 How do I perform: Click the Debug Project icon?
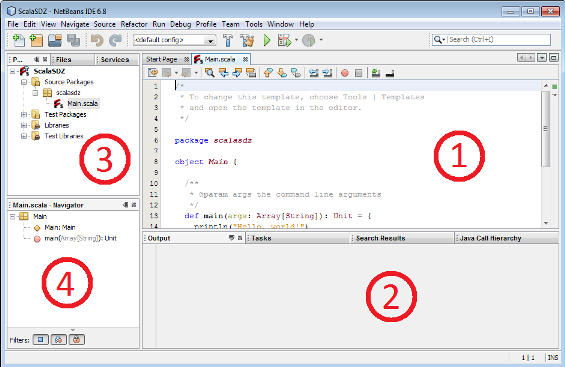(284, 40)
